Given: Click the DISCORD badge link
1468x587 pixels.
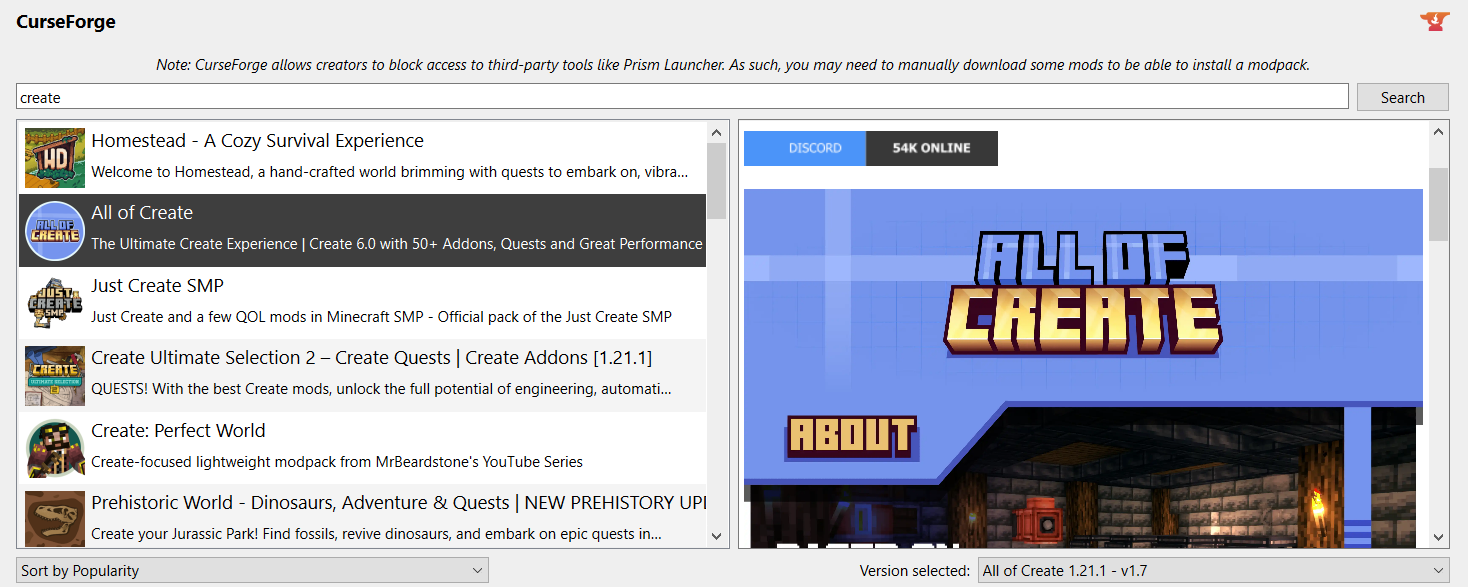Looking at the screenshot, I should [x=805, y=148].
